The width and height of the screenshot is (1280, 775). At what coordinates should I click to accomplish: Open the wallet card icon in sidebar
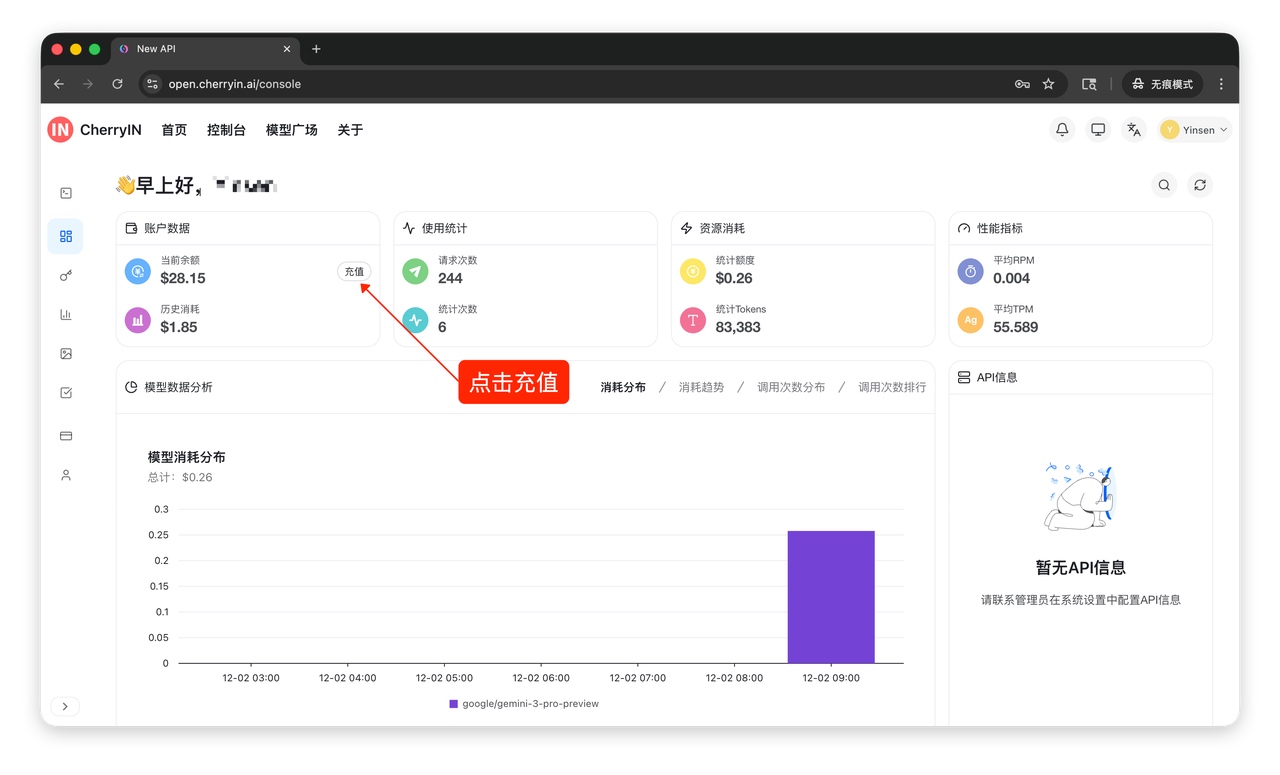click(66, 436)
